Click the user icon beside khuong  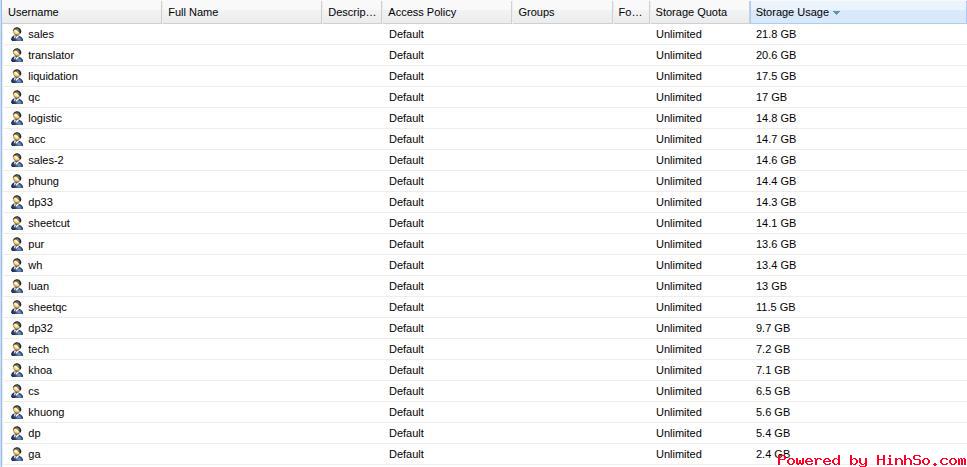(x=17, y=411)
